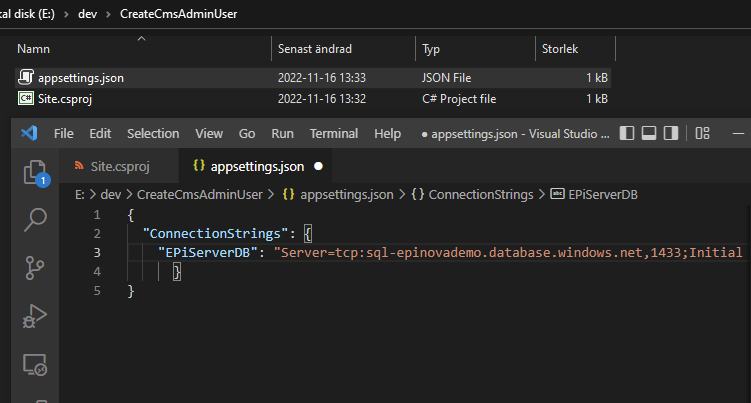Toggle the primary side bar visibility
Screen dimensions: 751x403
[x=627, y=133]
